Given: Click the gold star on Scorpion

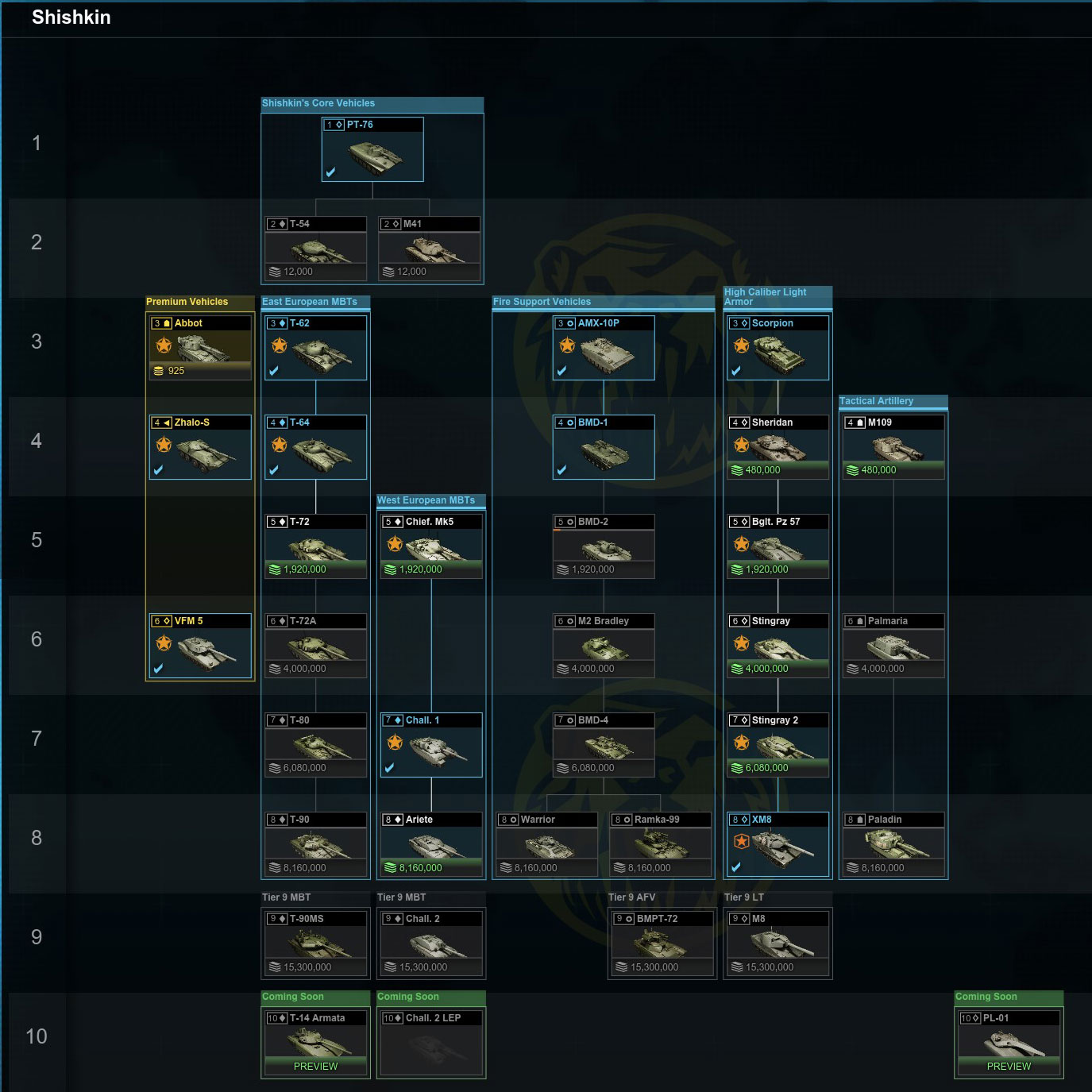Looking at the screenshot, I should click(742, 345).
